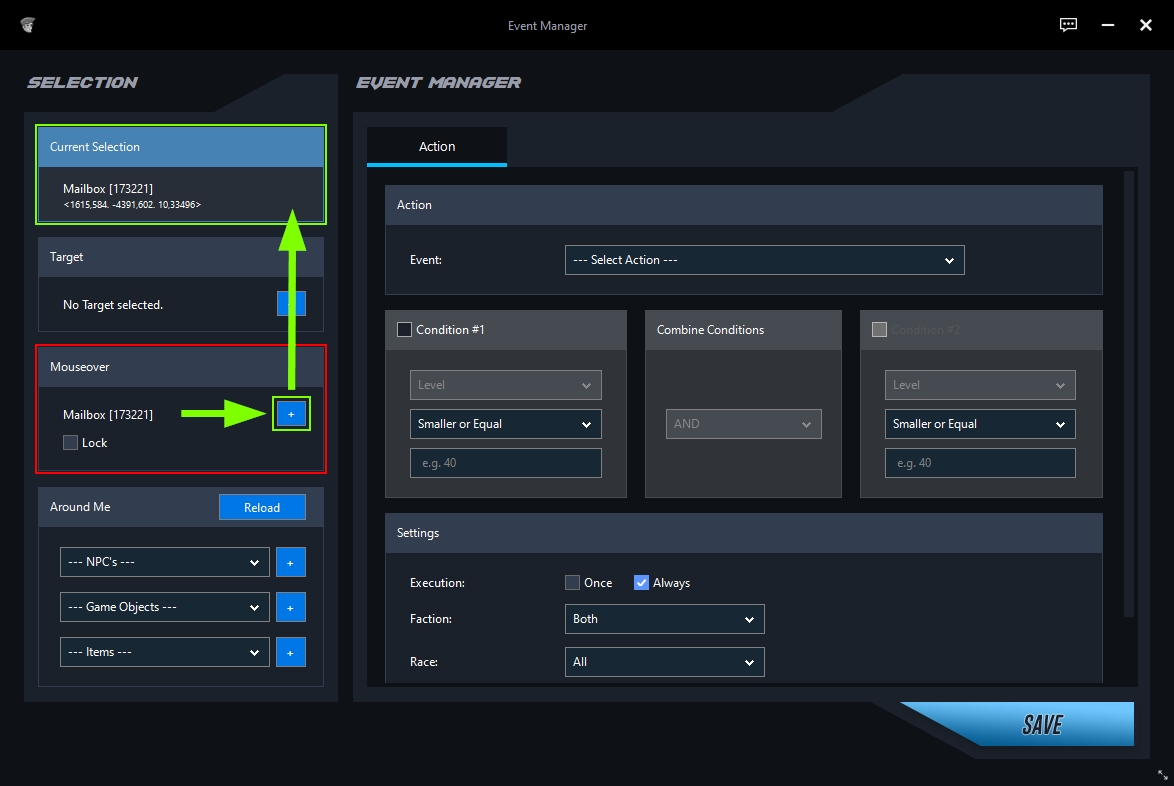The width and height of the screenshot is (1174, 786).
Task: Open the Race dropdown showing All
Action: [x=664, y=662]
